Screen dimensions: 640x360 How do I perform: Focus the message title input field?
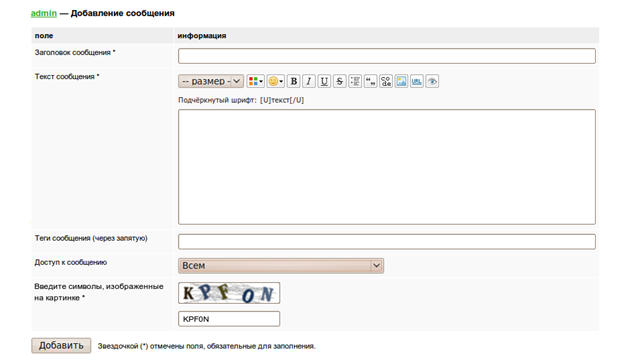pyautogui.click(x=387, y=56)
